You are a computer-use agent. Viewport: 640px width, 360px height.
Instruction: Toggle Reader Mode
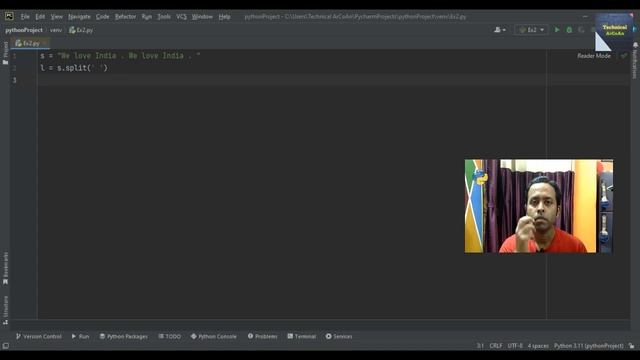coord(594,56)
